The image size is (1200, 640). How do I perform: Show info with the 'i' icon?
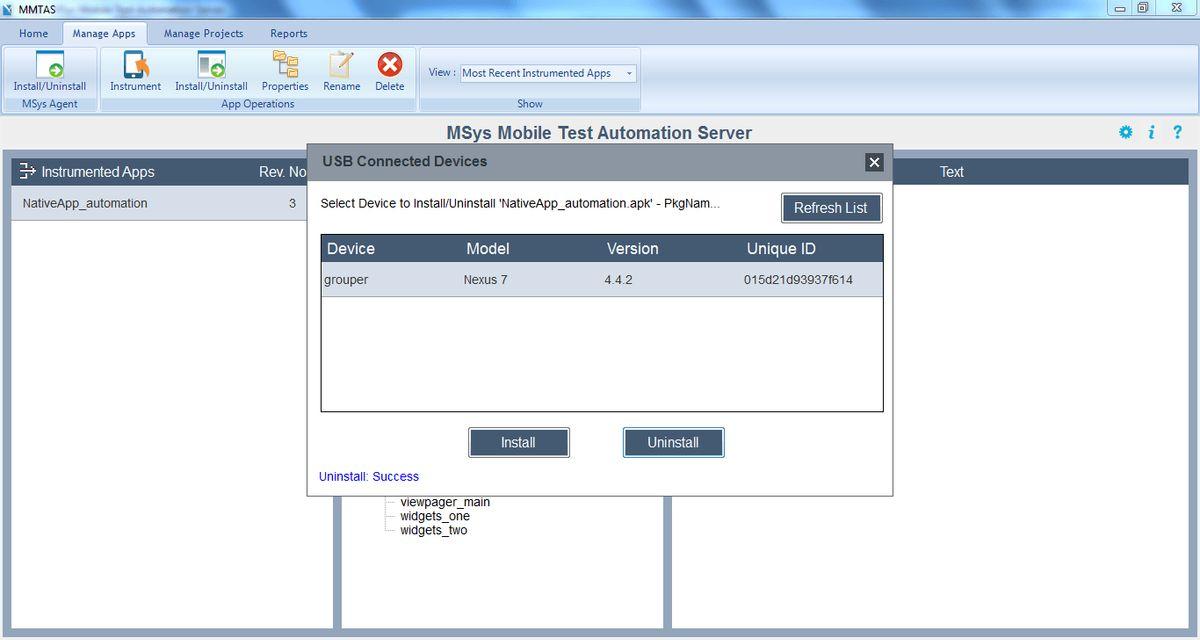(x=1152, y=132)
